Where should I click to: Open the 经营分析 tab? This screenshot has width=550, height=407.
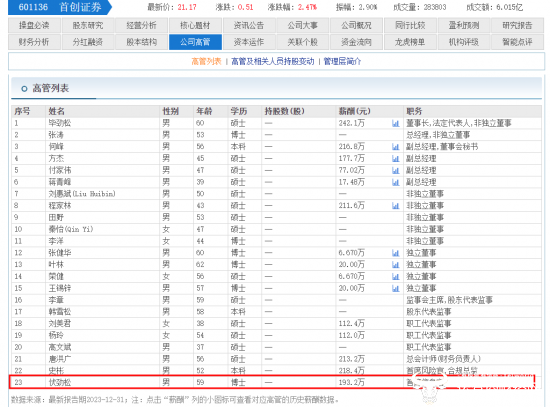click(x=141, y=25)
